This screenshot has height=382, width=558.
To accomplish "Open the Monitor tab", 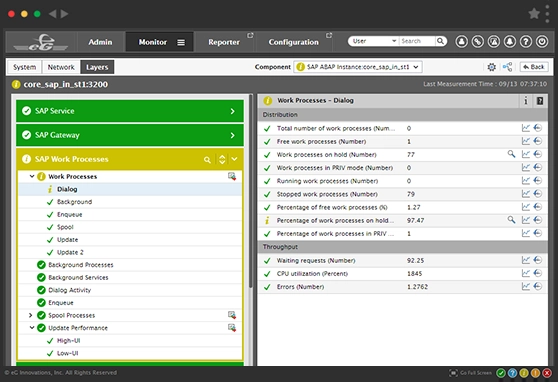I will 153,42.
